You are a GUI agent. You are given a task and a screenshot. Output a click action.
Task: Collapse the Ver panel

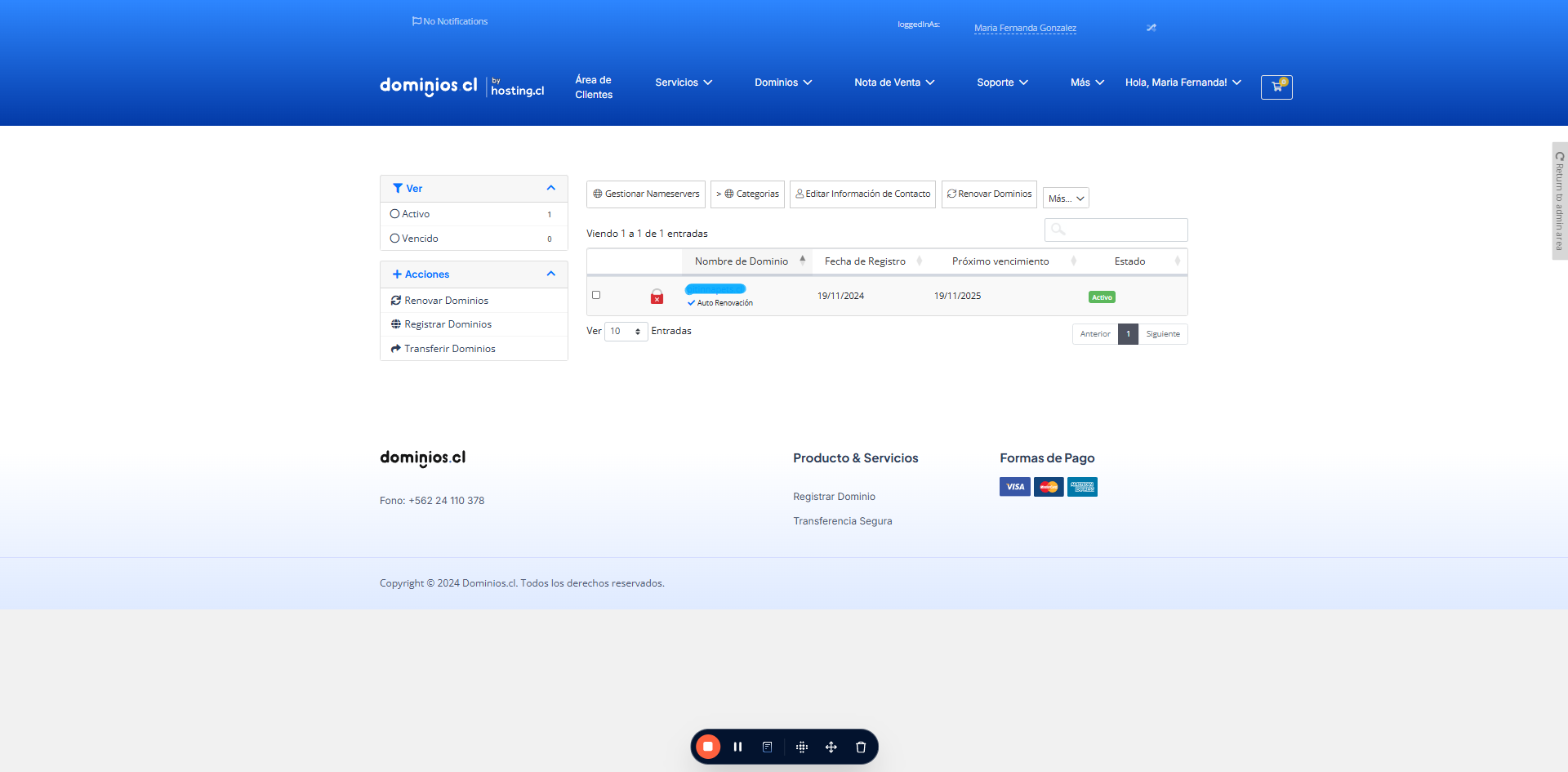click(x=551, y=188)
